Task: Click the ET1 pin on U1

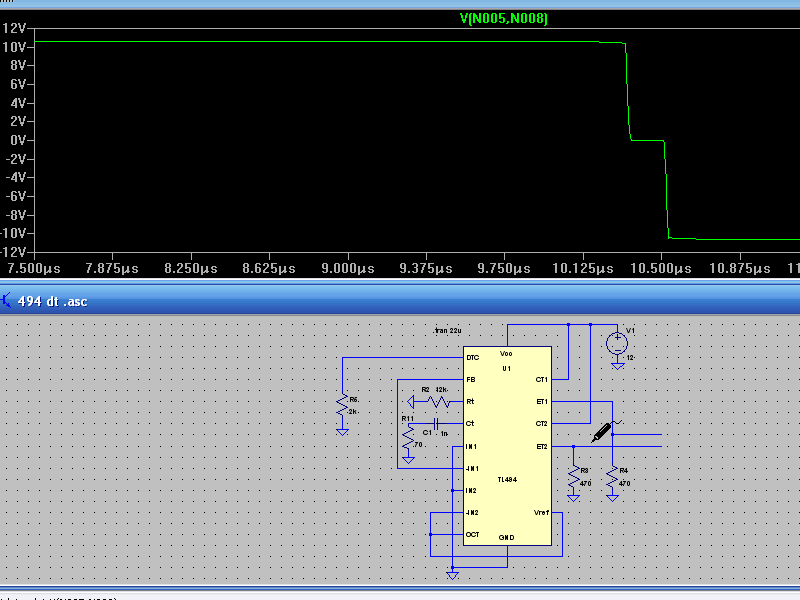Action: coord(542,402)
